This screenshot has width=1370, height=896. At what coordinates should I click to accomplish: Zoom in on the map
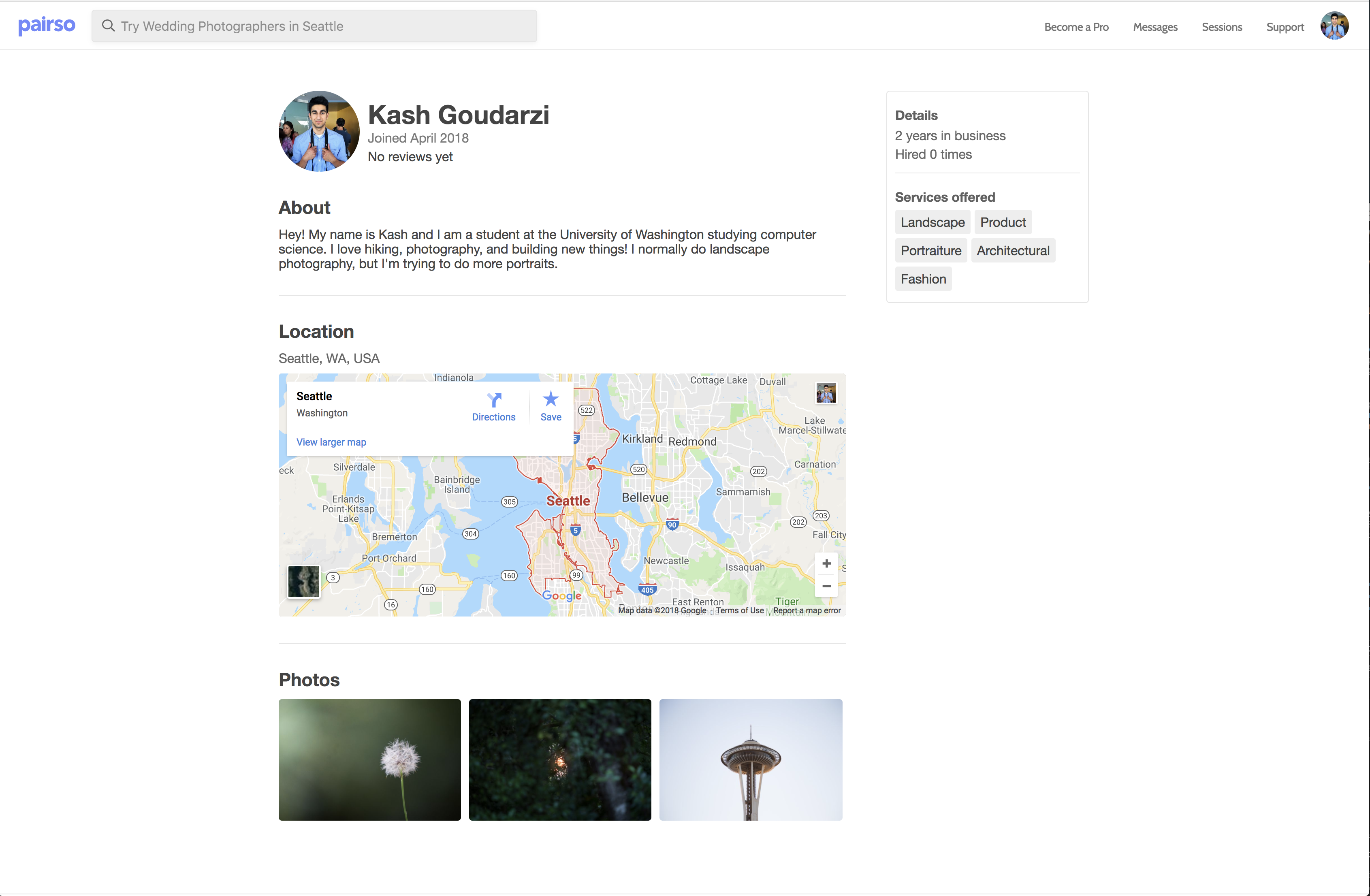click(x=826, y=563)
